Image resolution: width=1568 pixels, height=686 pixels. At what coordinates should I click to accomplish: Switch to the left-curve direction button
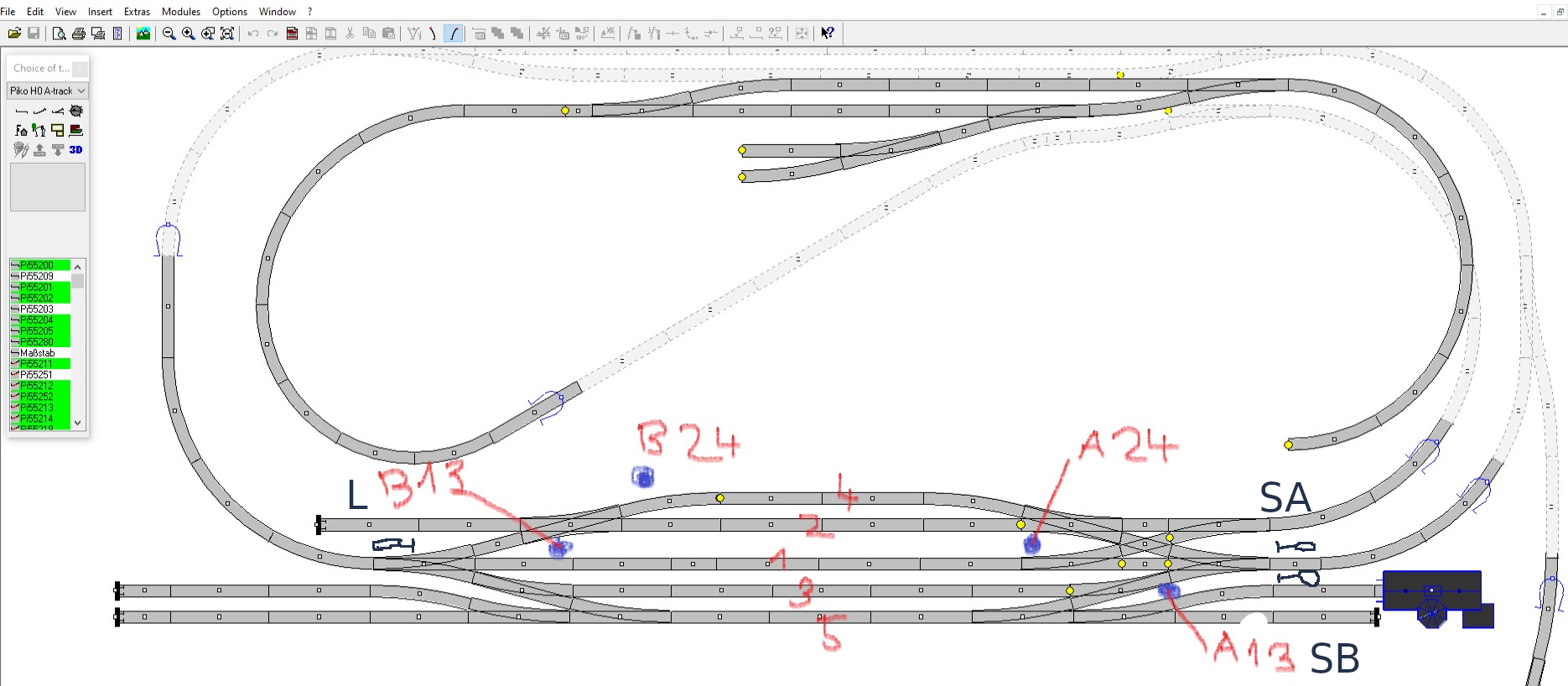point(433,34)
